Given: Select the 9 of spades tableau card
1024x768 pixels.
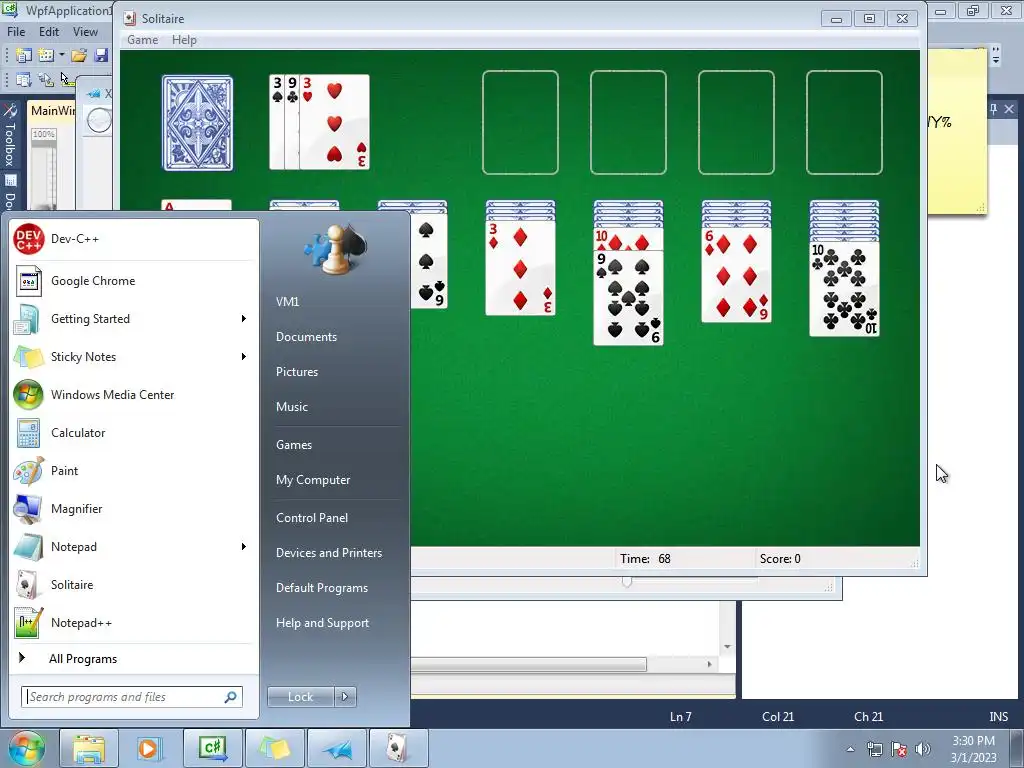Looking at the screenshot, I should pyautogui.click(x=628, y=298).
